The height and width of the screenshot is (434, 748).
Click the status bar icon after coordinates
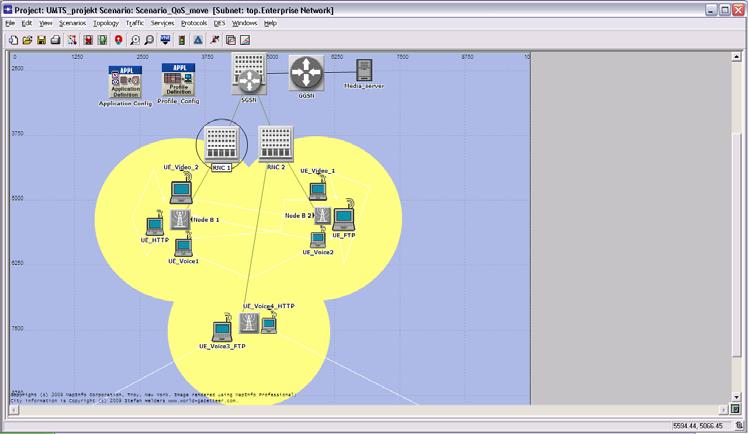click(739, 425)
